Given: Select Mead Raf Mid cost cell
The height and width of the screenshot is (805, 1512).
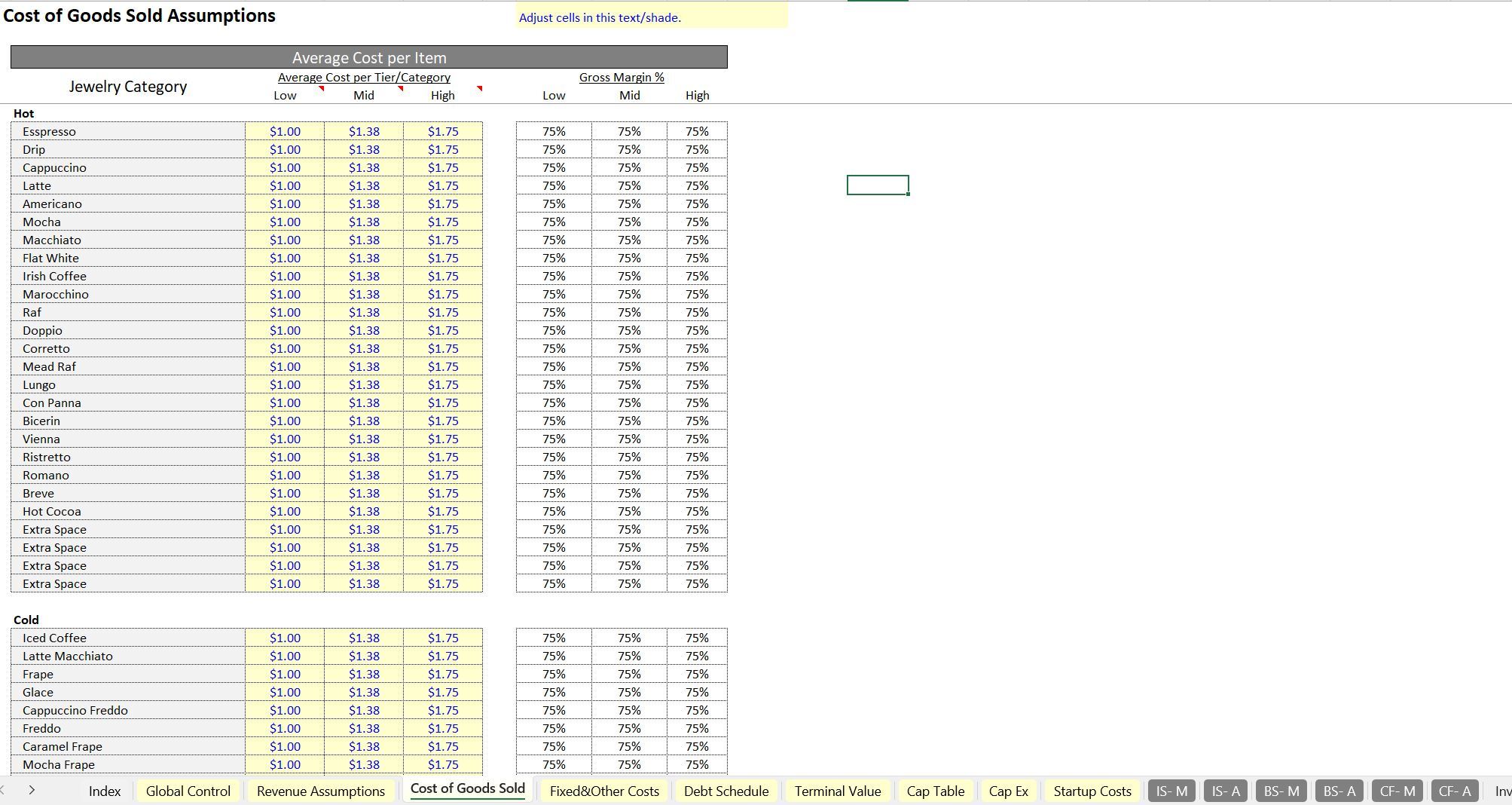Looking at the screenshot, I should [364, 366].
